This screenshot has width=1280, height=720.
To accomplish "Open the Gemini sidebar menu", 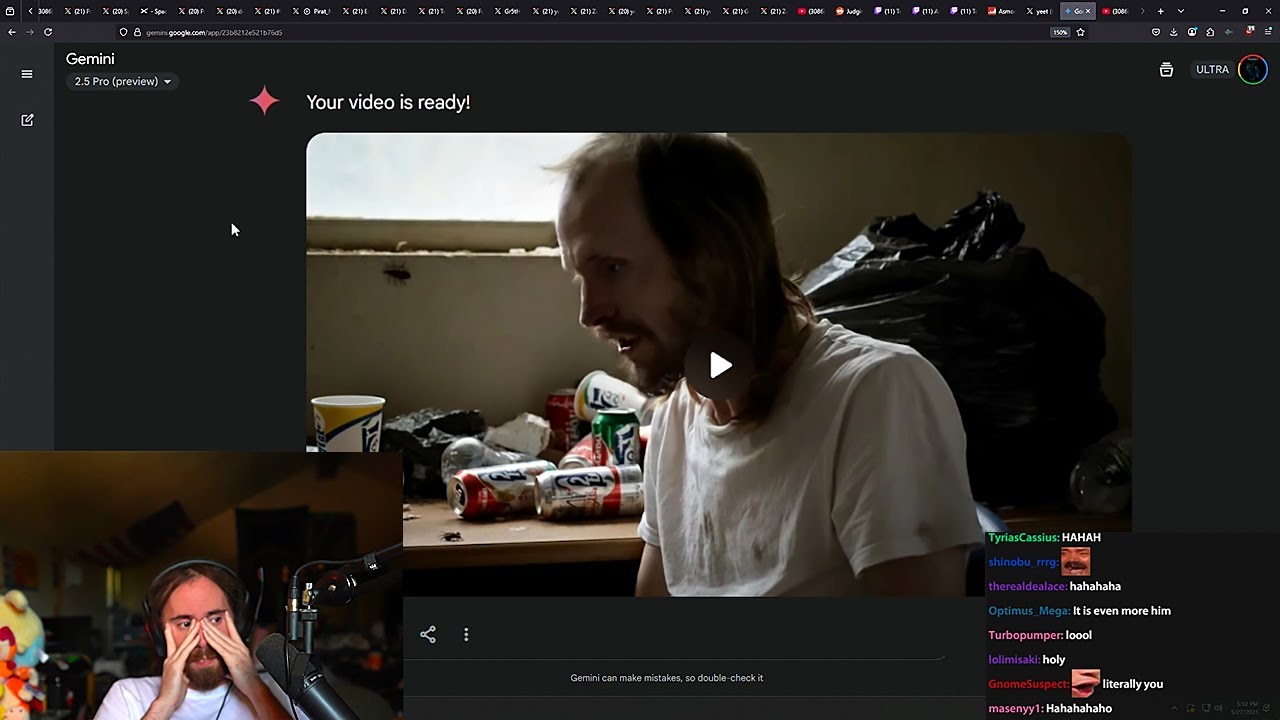I will 27,72.
